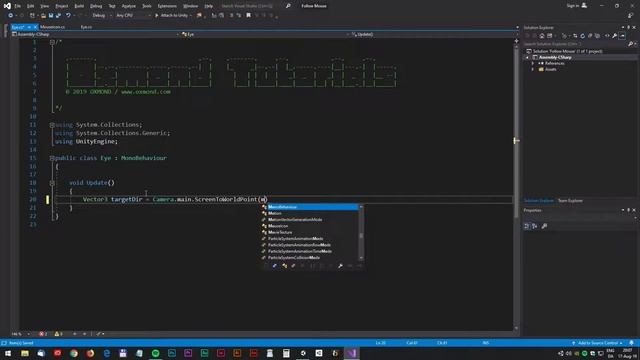The width and height of the screenshot is (640, 360).
Task: Click the Save toolbar icon
Action: (x=51, y=16)
